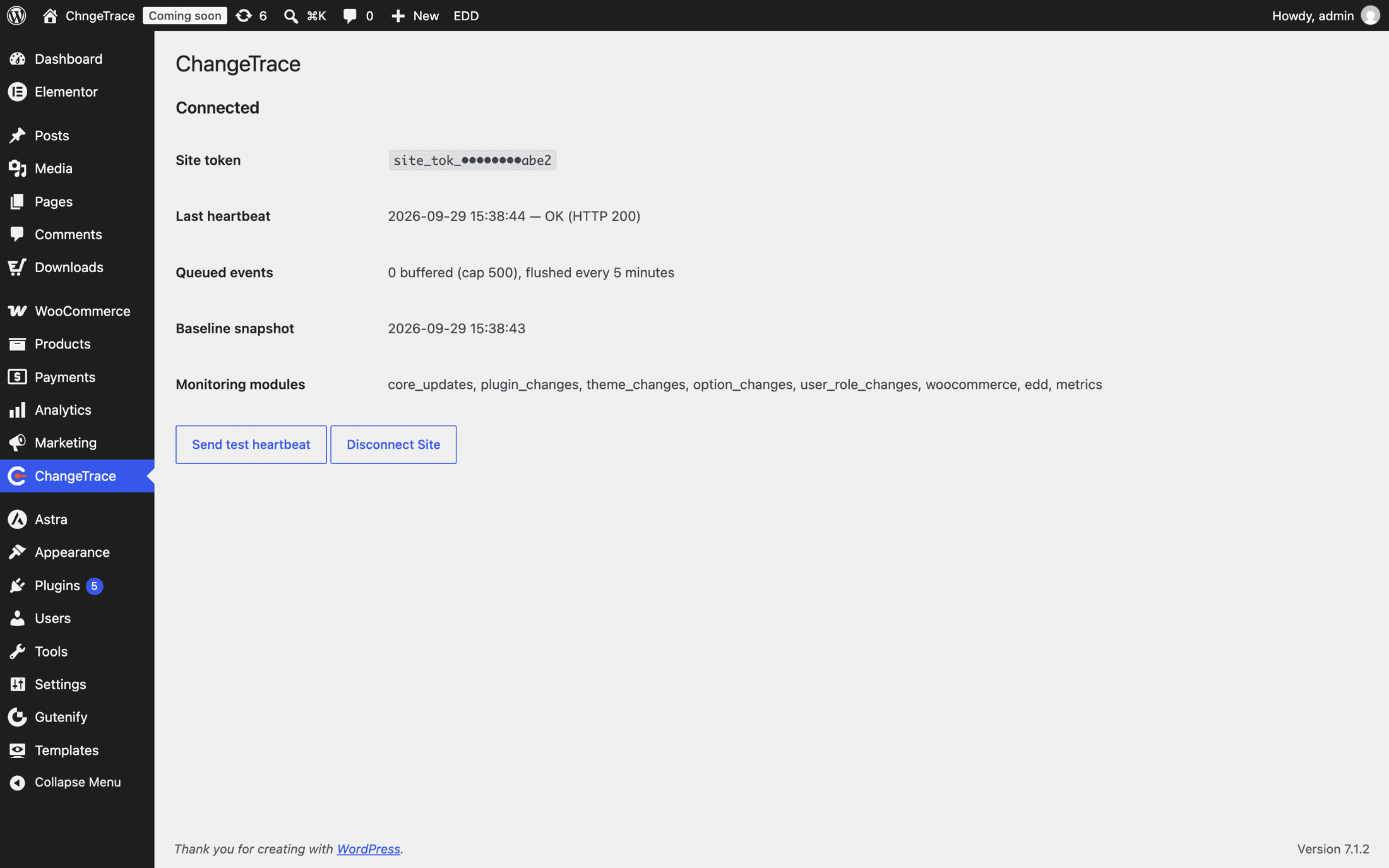1389x868 pixels.
Task: Click the Templates sidebar icon
Action: pyautogui.click(x=18, y=750)
